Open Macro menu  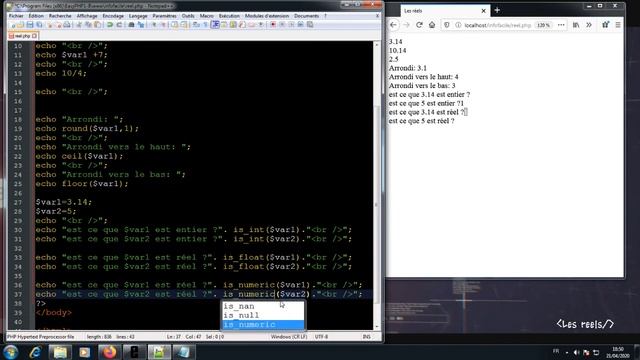(207, 16)
